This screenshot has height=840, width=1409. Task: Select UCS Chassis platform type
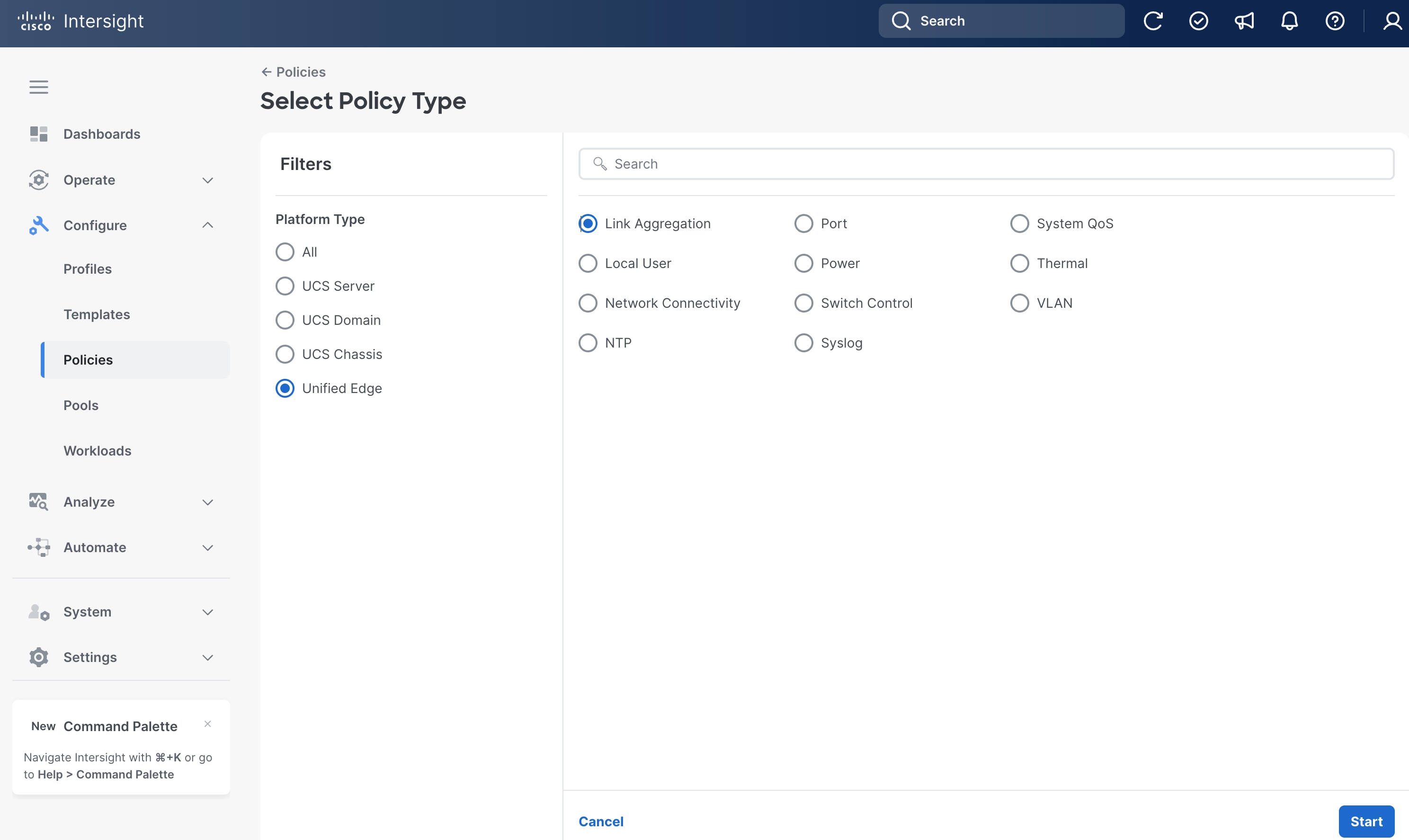click(285, 354)
